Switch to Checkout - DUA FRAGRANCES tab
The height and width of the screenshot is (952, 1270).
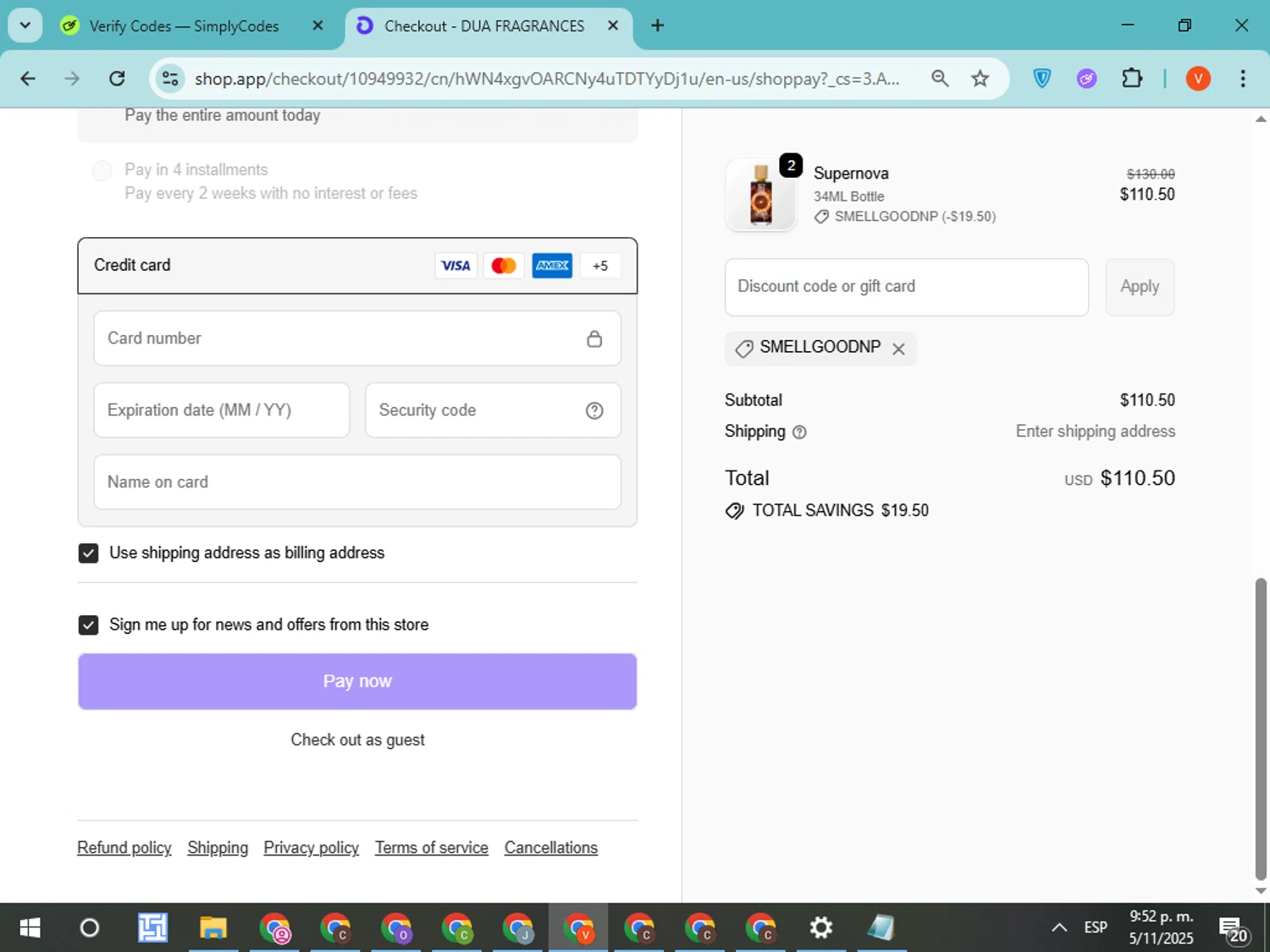[484, 26]
